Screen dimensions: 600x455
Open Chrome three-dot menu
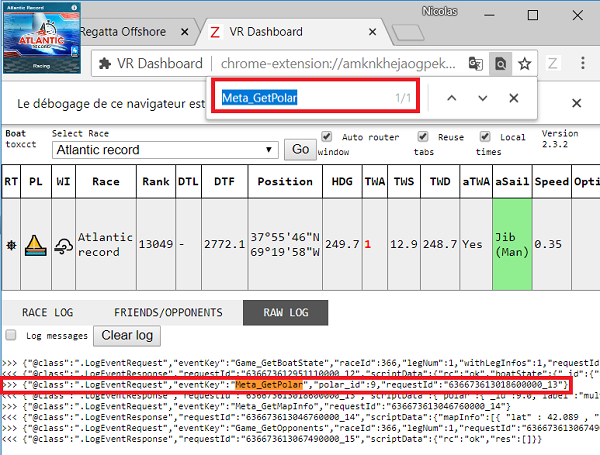pos(582,63)
